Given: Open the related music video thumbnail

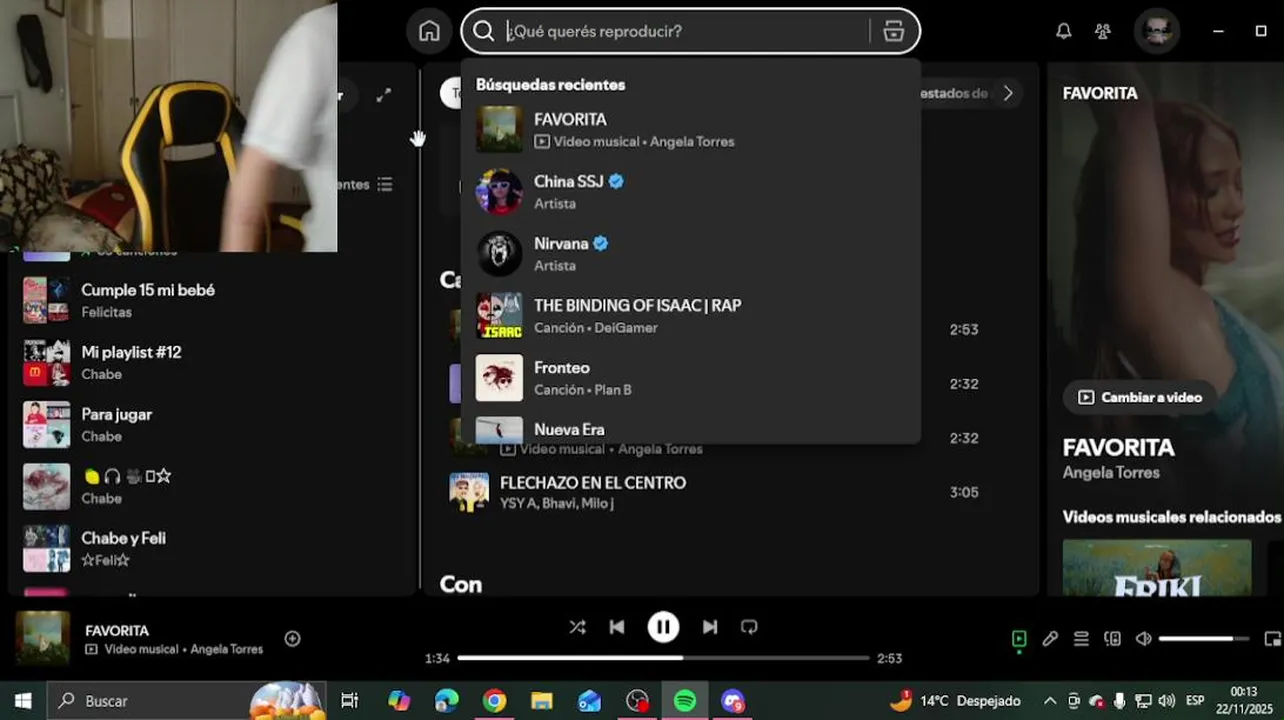Looking at the screenshot, I should tap(1157, 568).
